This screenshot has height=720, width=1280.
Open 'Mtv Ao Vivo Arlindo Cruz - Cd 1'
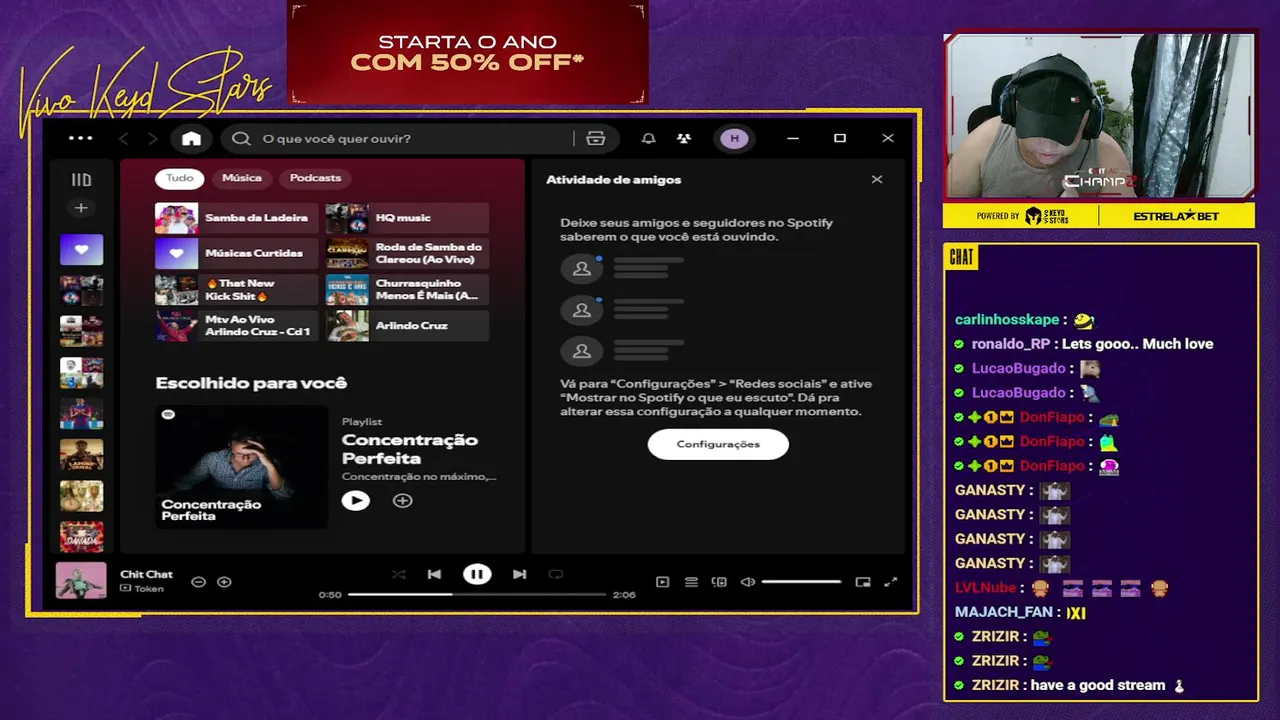pos(236,326)
